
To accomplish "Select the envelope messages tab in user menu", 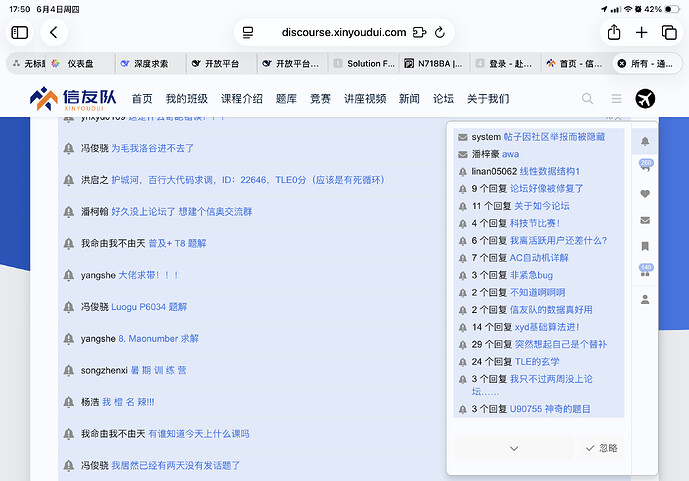I will [645, 220].
